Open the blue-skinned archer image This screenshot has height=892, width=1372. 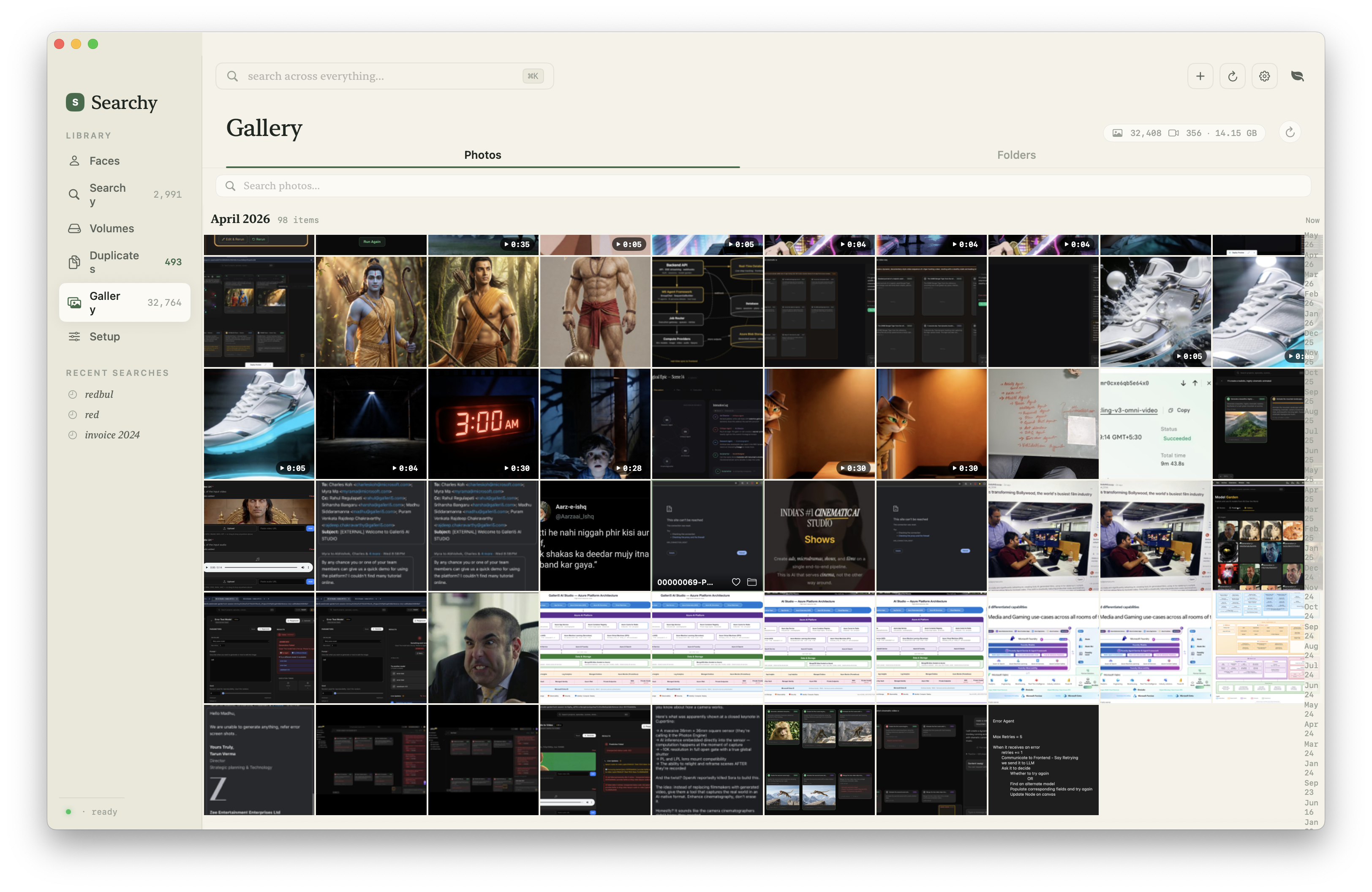371,312
